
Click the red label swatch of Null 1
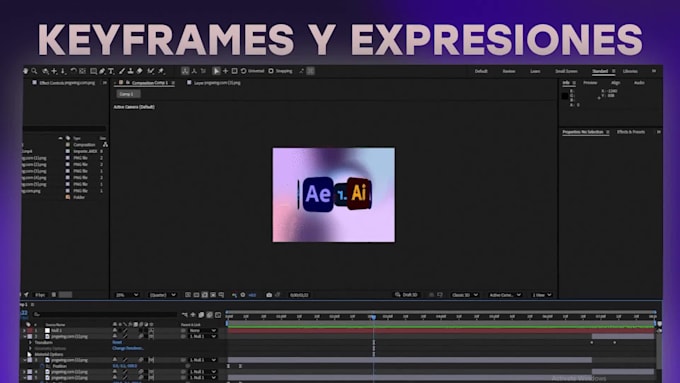pyautogui.click(x=30, y=331)
